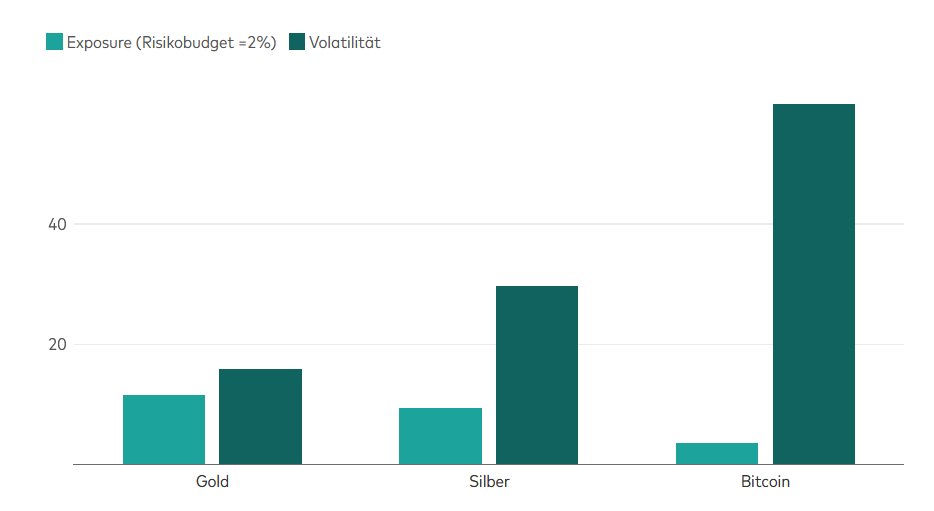934x511 pixels.
Task: Select the Silber Exposure bar
Action: pyautogui.click(x=440, y=436)
